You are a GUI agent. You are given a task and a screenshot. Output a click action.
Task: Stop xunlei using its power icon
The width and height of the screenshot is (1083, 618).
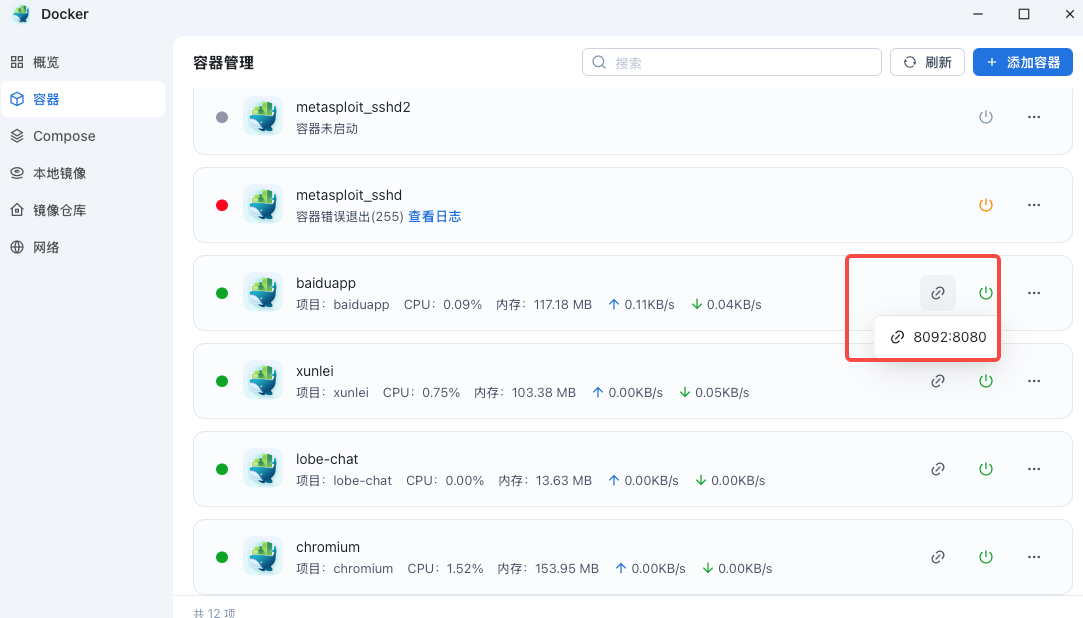coord(986,381)
